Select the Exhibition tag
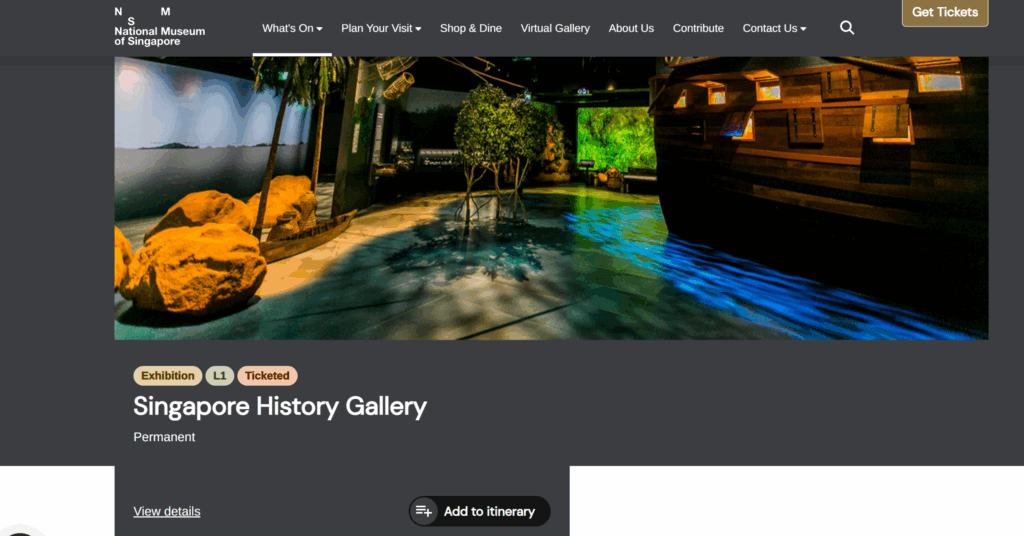This screenshot has width=1024, height=536. (x=168, y=375)
